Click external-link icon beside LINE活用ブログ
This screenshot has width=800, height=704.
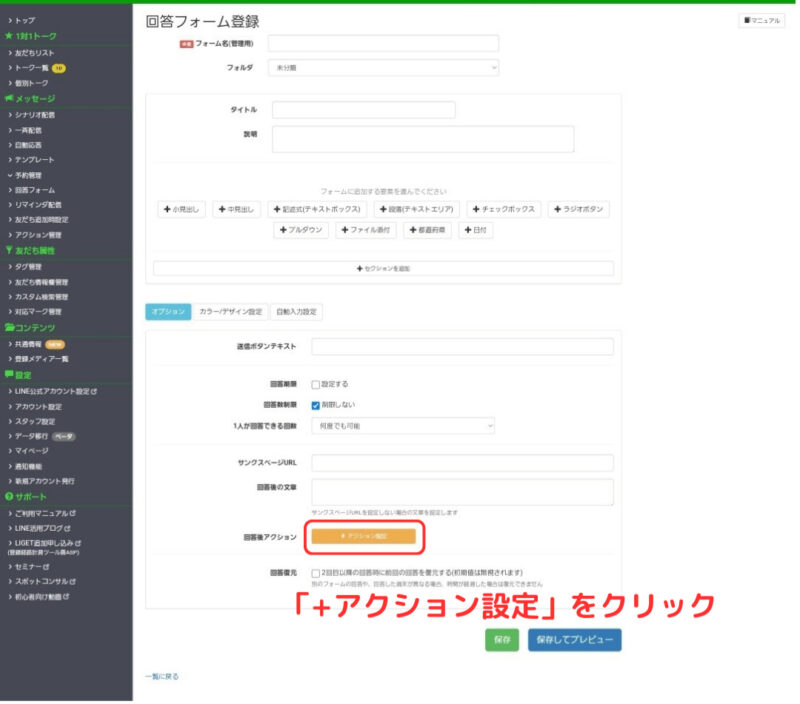67,530
